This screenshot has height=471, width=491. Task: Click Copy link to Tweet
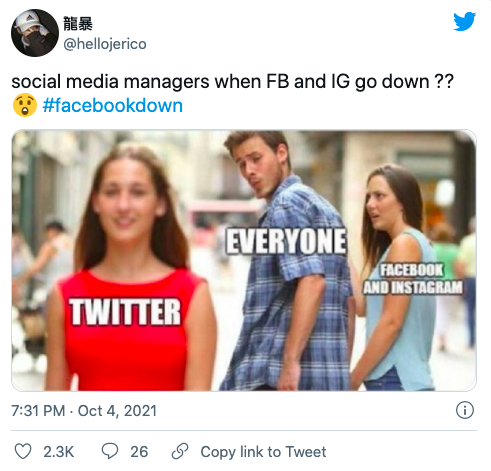point(263,452)
